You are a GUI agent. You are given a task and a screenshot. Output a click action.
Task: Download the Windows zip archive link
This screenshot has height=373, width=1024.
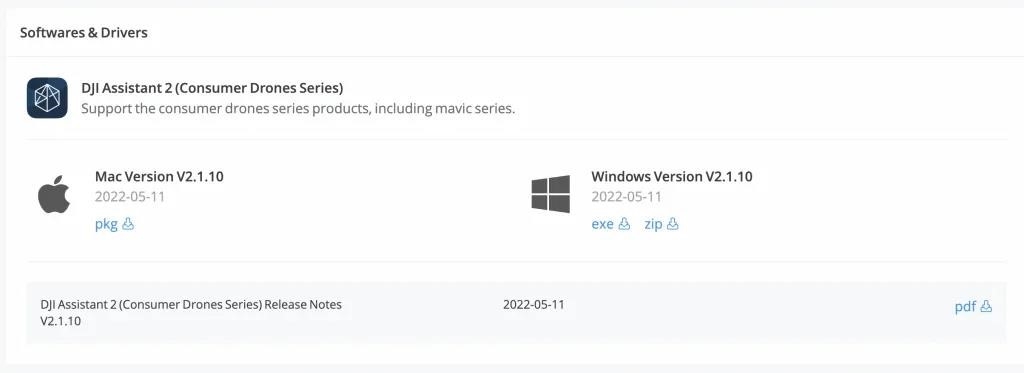point(654,224)
